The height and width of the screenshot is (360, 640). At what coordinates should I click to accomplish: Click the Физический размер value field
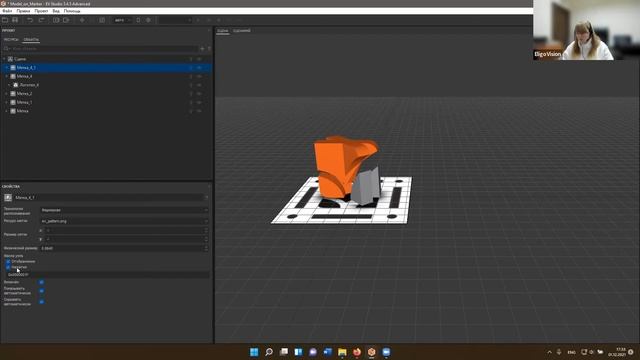pos(124,248)
